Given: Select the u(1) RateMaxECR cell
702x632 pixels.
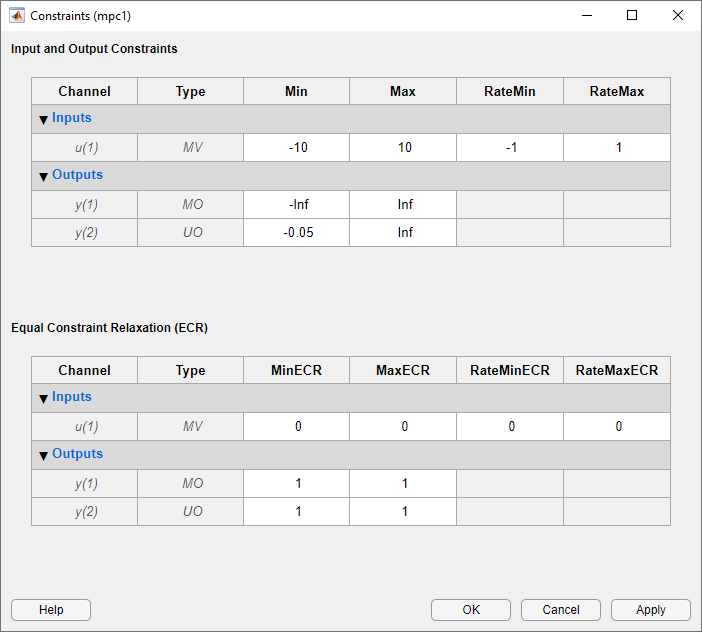Looking at the screenshot, I should [x=617, y=426].
